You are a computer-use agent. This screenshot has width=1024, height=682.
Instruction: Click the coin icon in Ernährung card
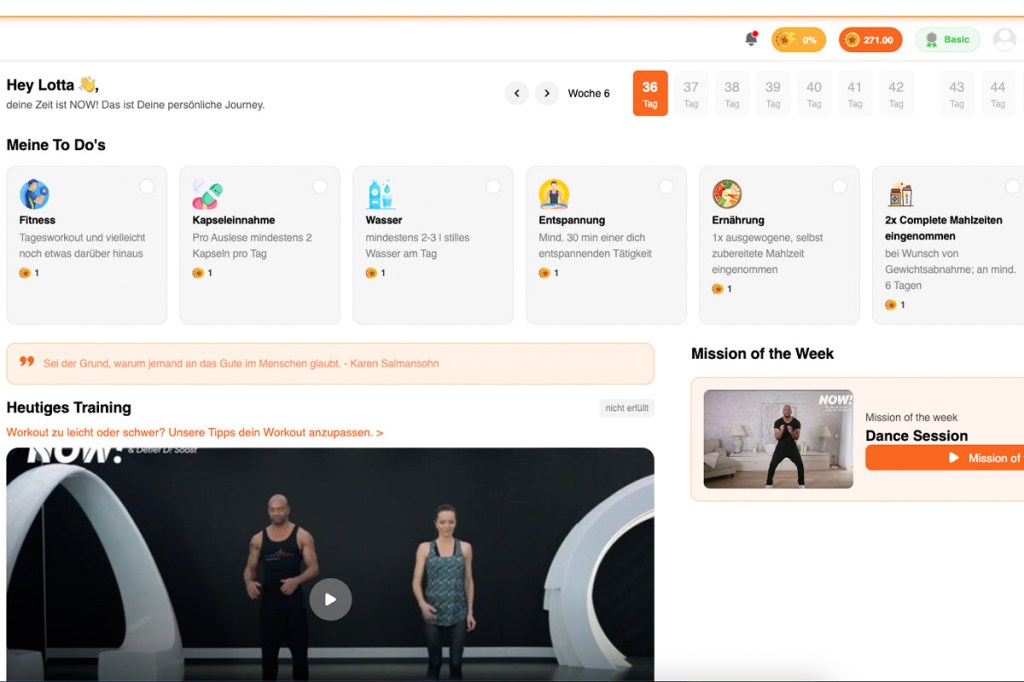coord(718,289)
